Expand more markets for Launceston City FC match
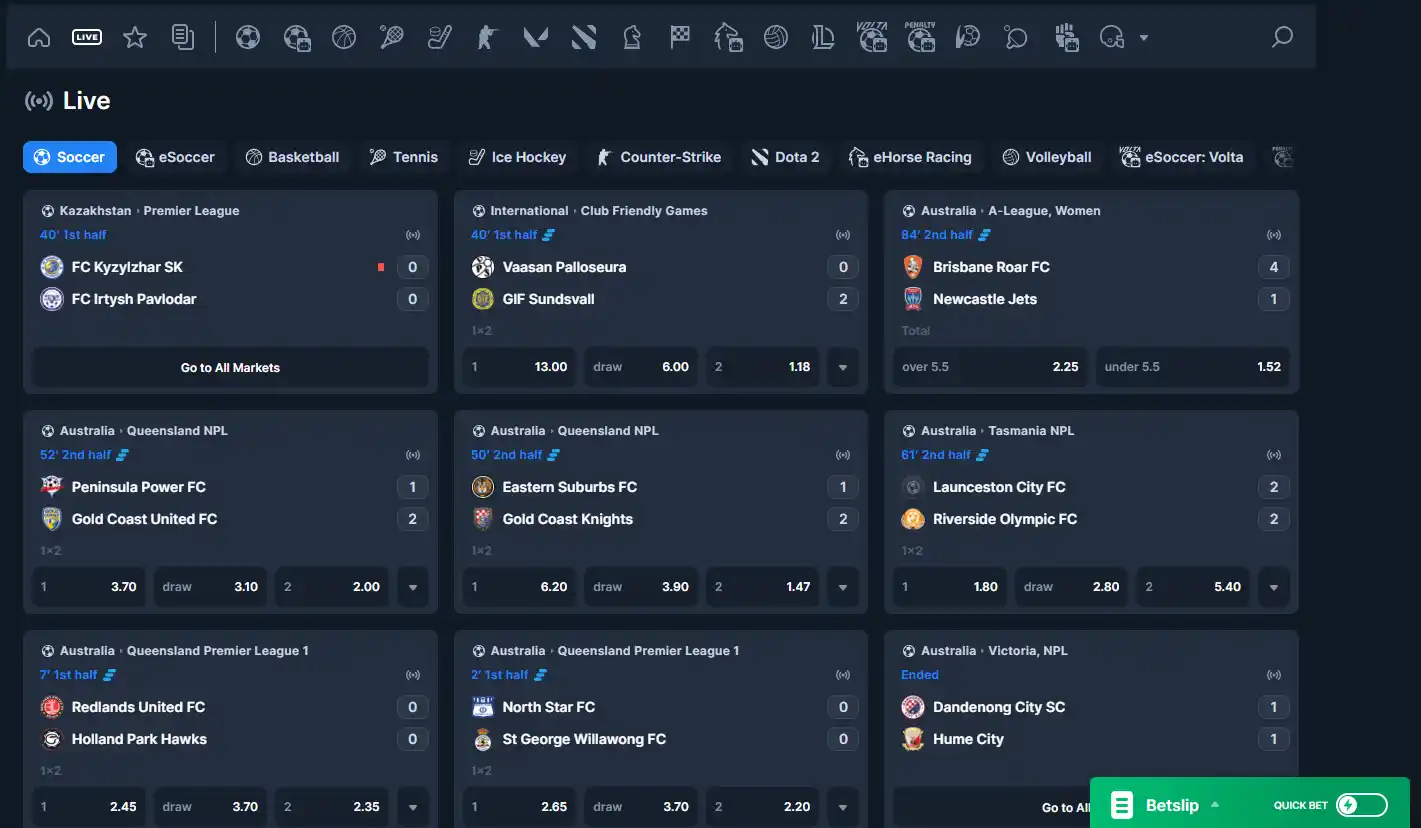Viewport: 1421px width, 828px height. click(1274, 587)
